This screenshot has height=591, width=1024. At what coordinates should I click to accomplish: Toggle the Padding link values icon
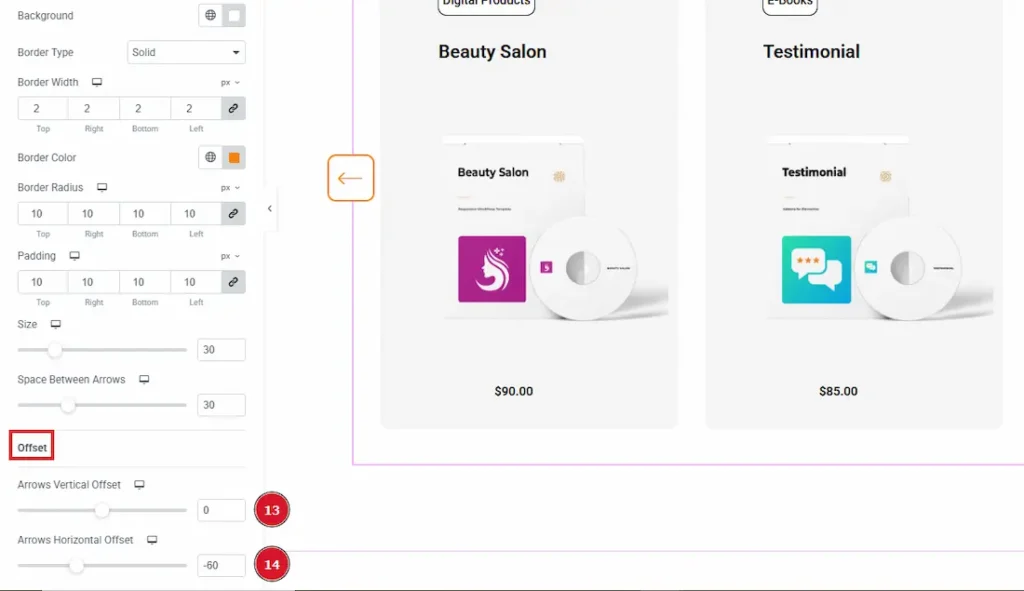pos(233,282)
